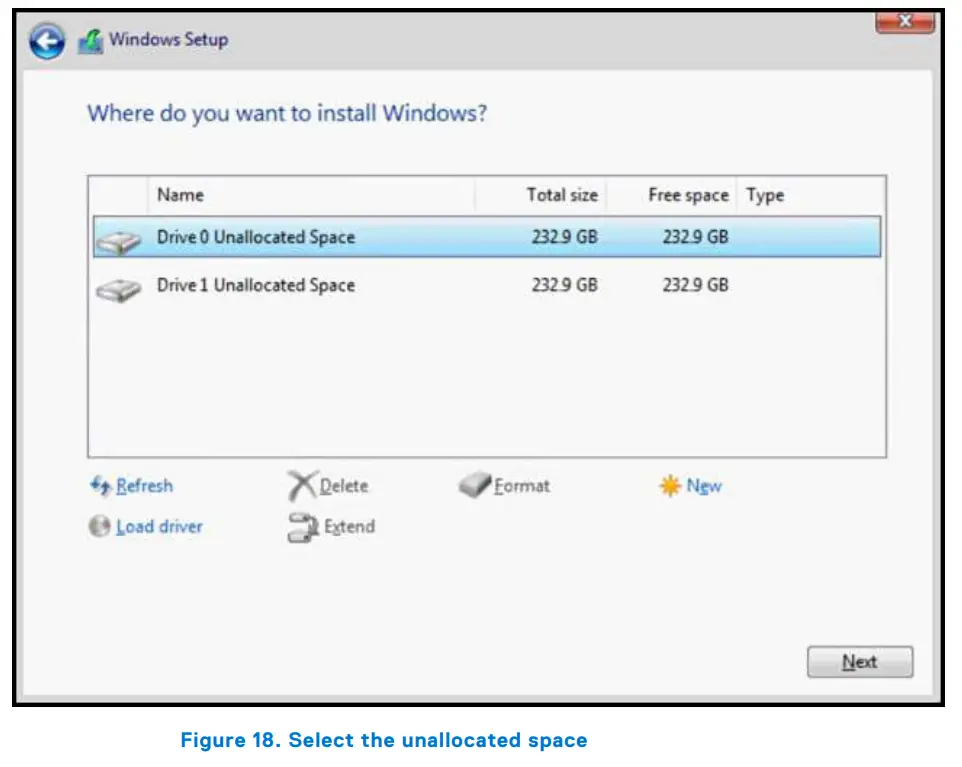Sort drives by Total size column
The height and width of the screenshot is (767, 962).
(x=562, y=195)
